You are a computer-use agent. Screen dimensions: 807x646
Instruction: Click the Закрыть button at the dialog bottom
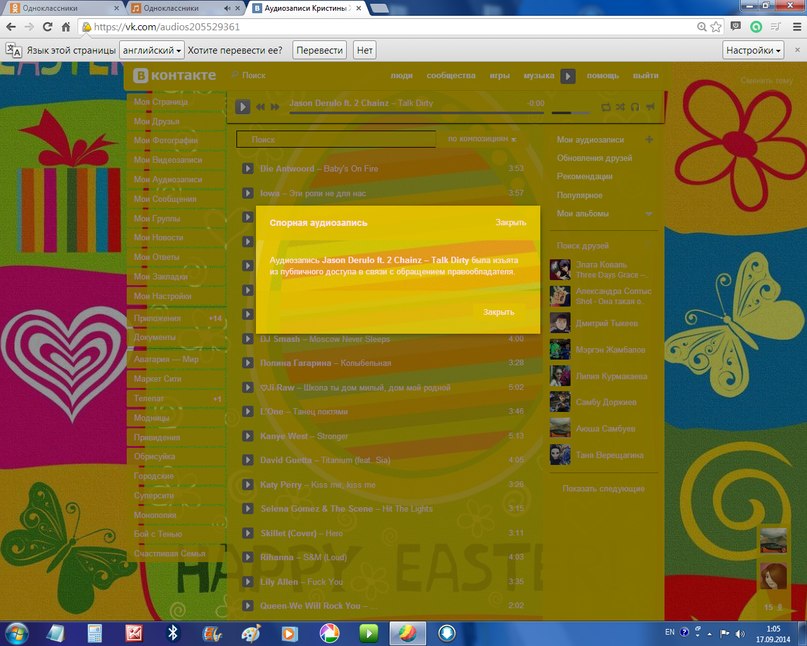click(498, 312)
